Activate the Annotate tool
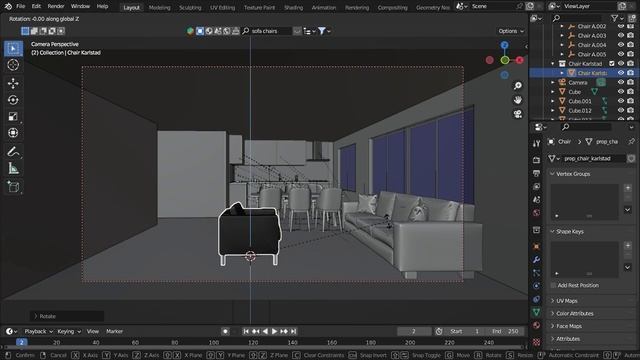This screenshot has height=360, width=640. click(x=13, y=152)
